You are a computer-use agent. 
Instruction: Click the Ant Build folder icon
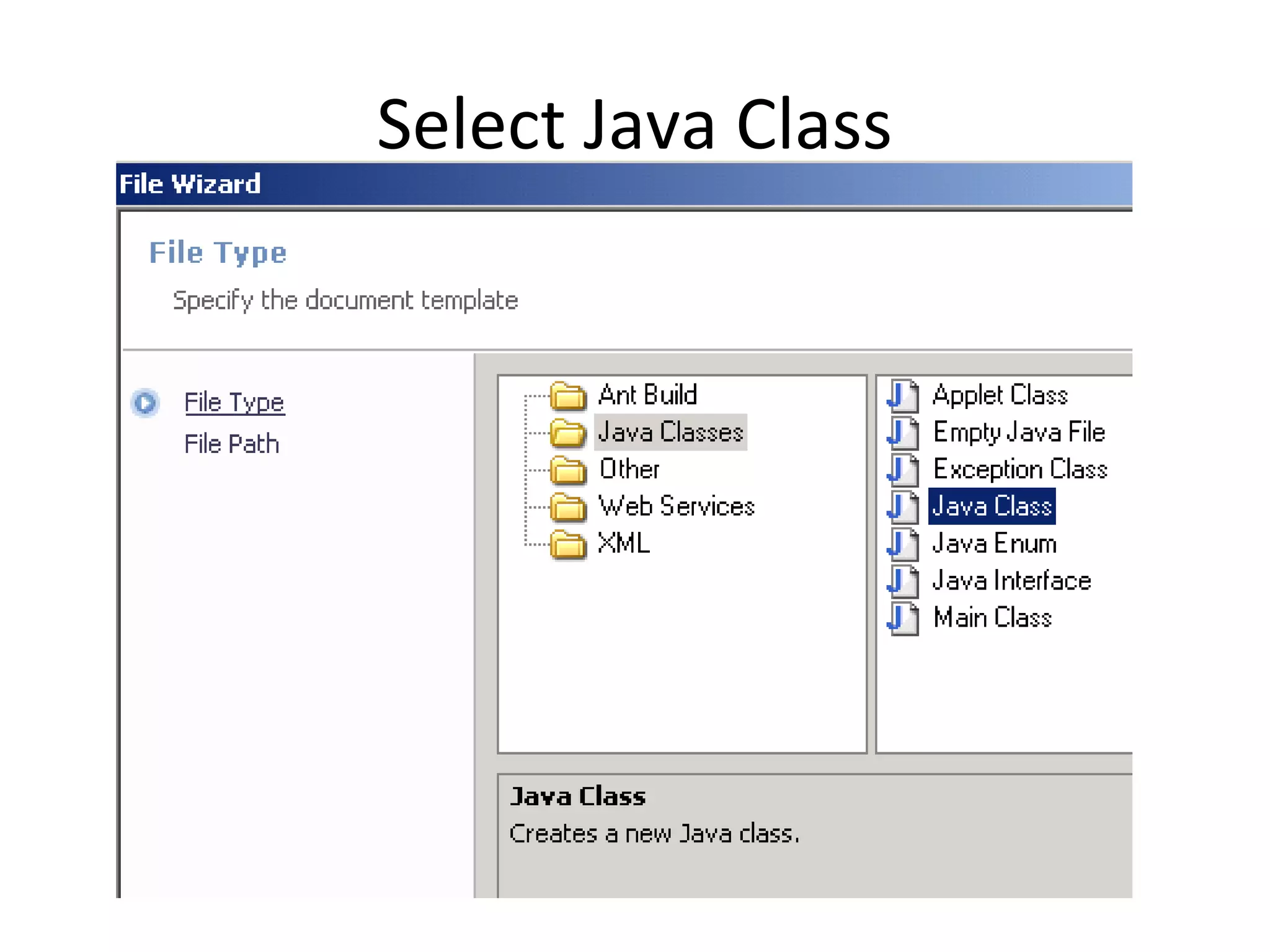click(x=568, y=397)
